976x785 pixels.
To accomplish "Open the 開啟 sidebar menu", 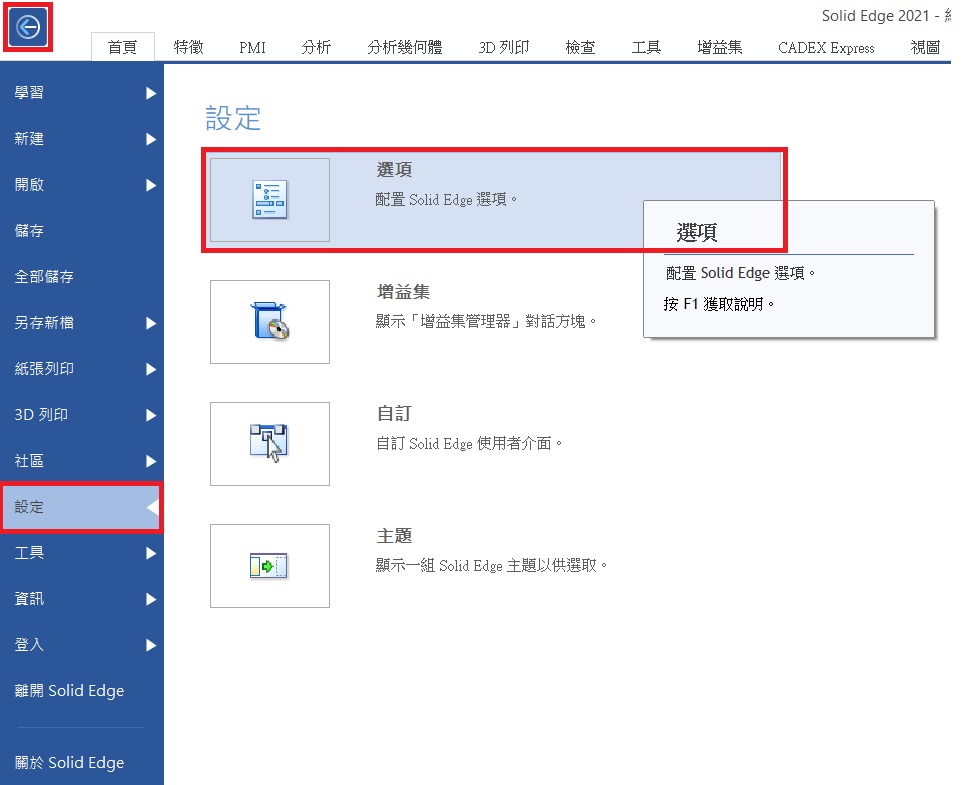I will pos(82,185).
